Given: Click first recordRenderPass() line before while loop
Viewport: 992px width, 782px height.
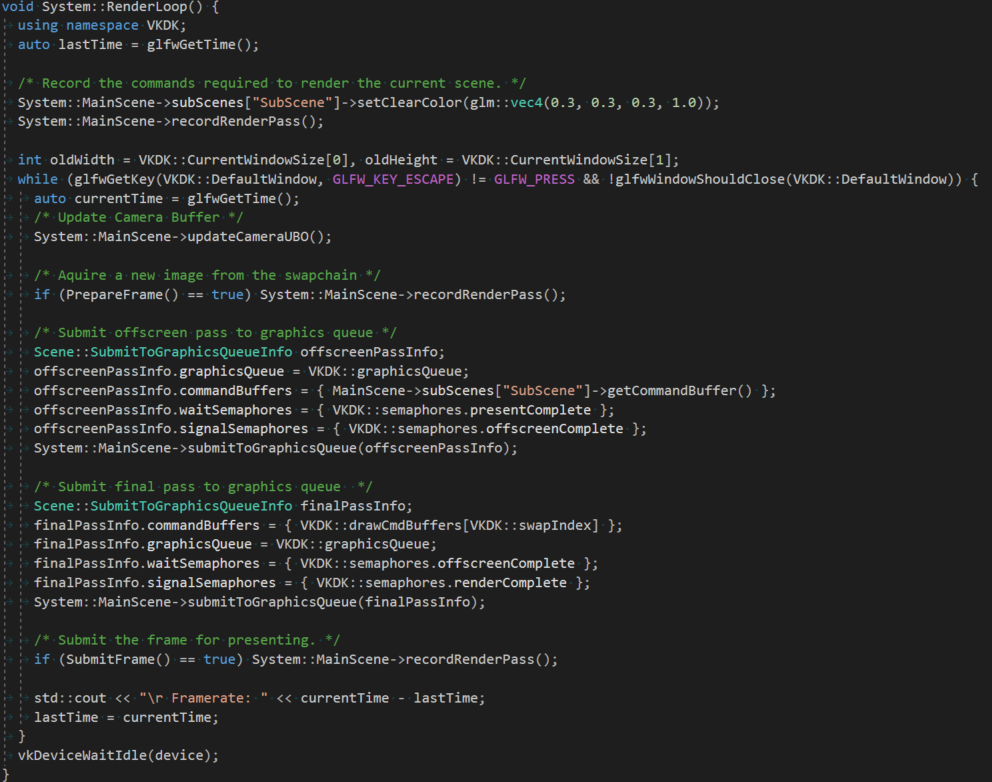Looking at the screenshot, I should click(x=170, y=121).
